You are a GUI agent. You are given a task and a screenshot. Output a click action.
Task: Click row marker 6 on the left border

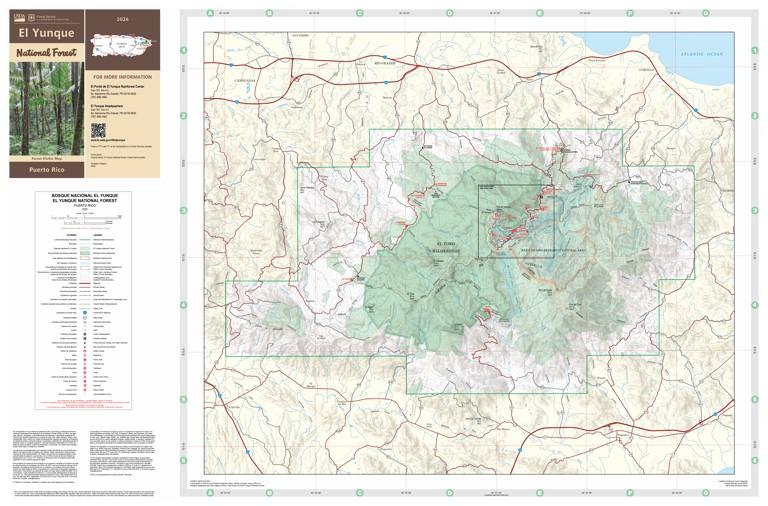tap(184, 460)
